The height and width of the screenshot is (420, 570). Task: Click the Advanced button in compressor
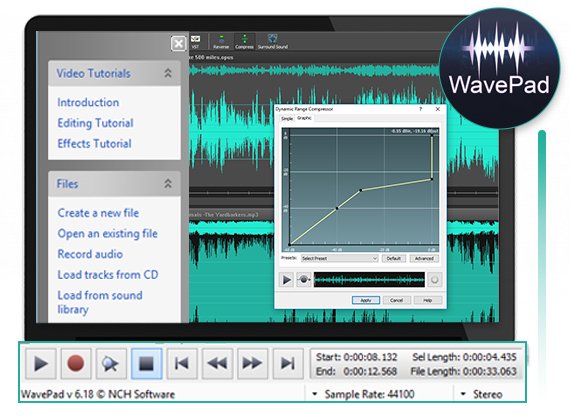(x=424, y=259)
